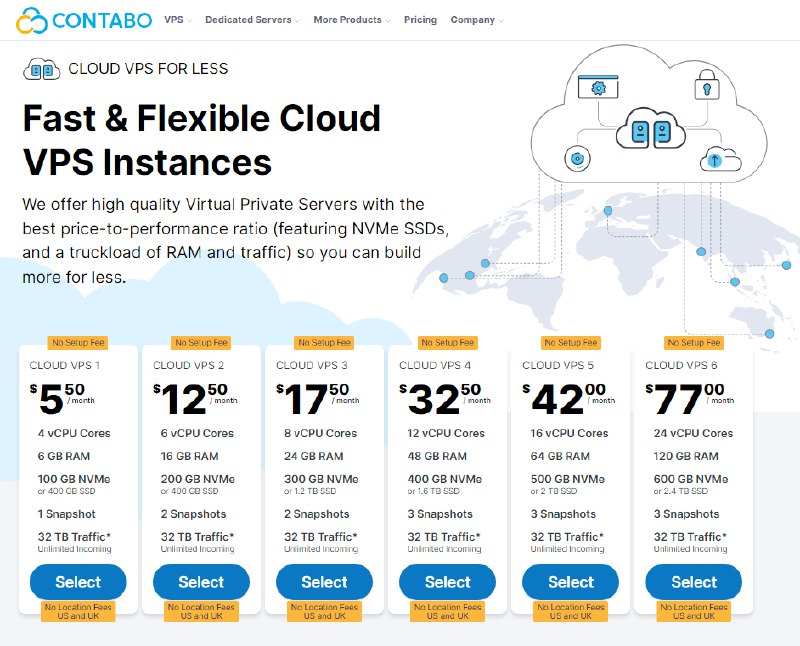Image resolution: width=800 pixels, height=646 pixels.
Task: Click "or 1.2 TB SSD" in Cloud VPS 3
Action: pyautogui.click(x=310, y=491)
